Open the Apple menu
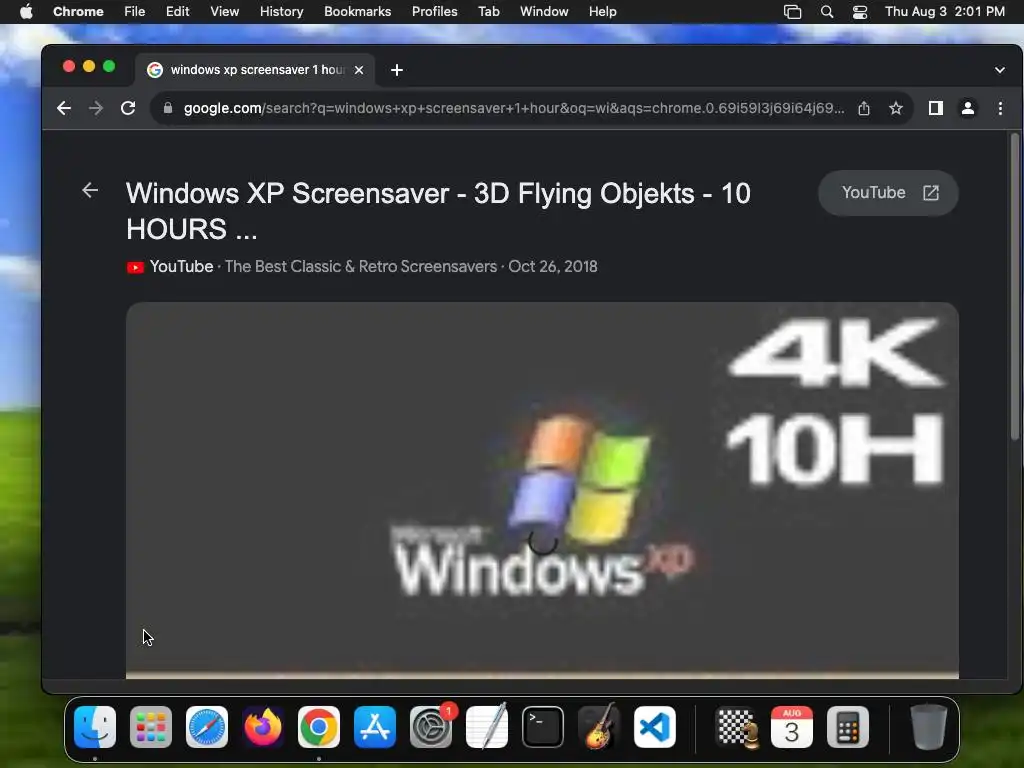The image size is (1024, 768). point(26,12)
